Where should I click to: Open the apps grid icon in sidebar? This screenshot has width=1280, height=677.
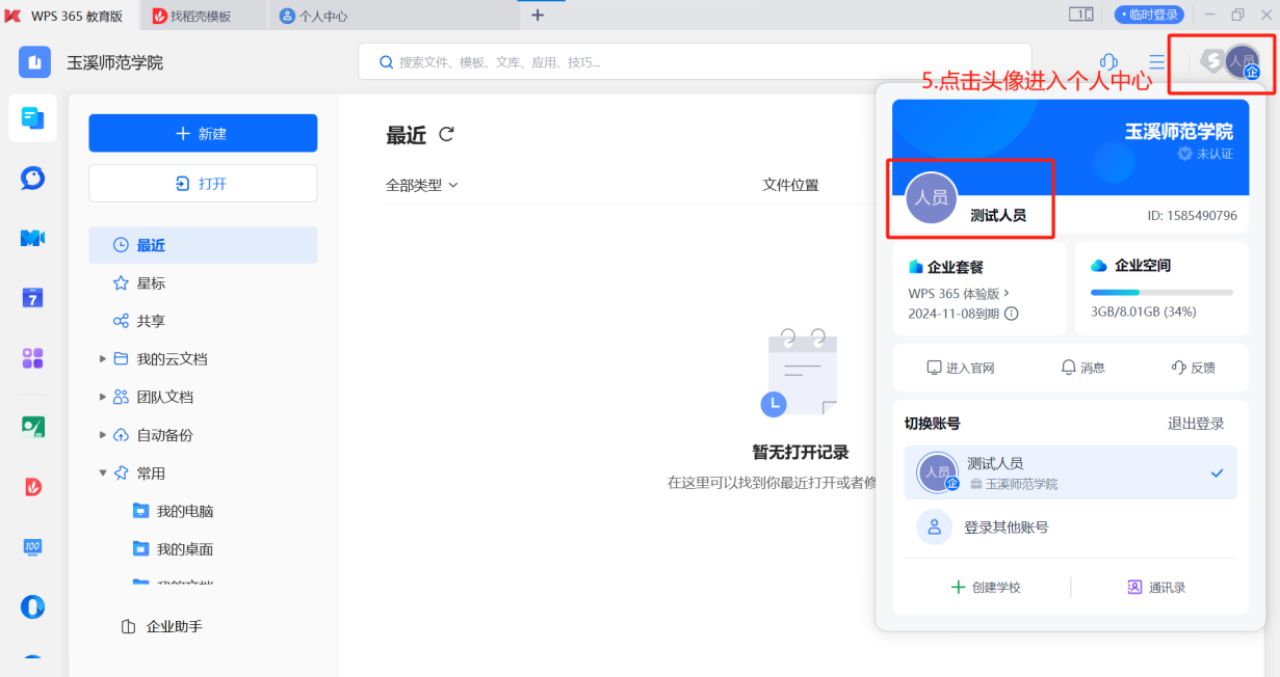coord(33,358)
